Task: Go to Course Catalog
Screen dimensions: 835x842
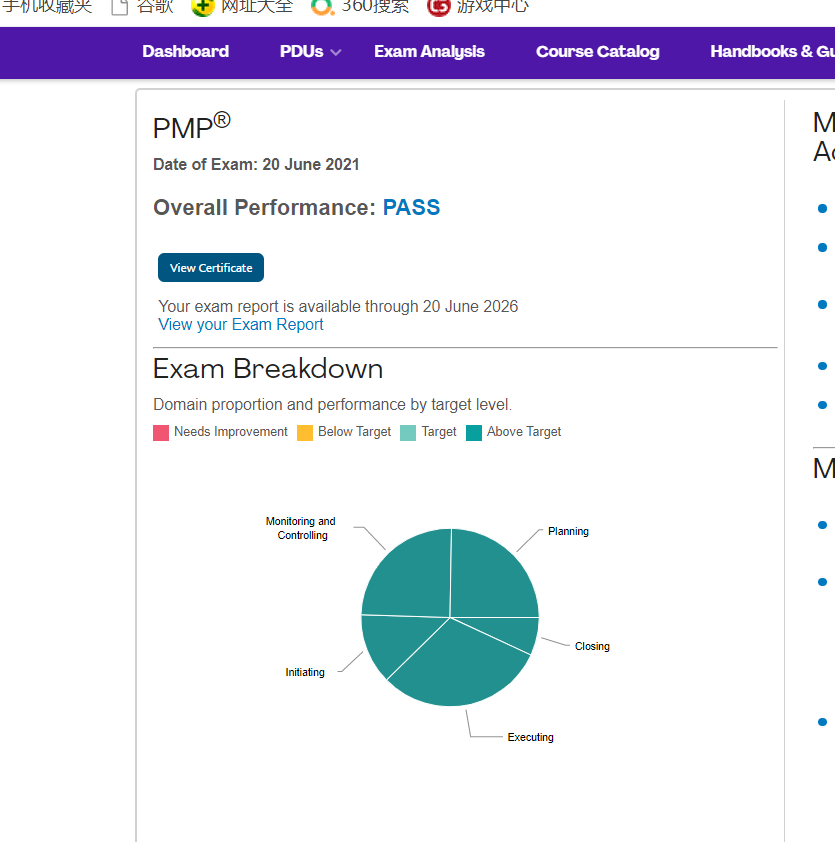Action: click(x=597, y=52)
